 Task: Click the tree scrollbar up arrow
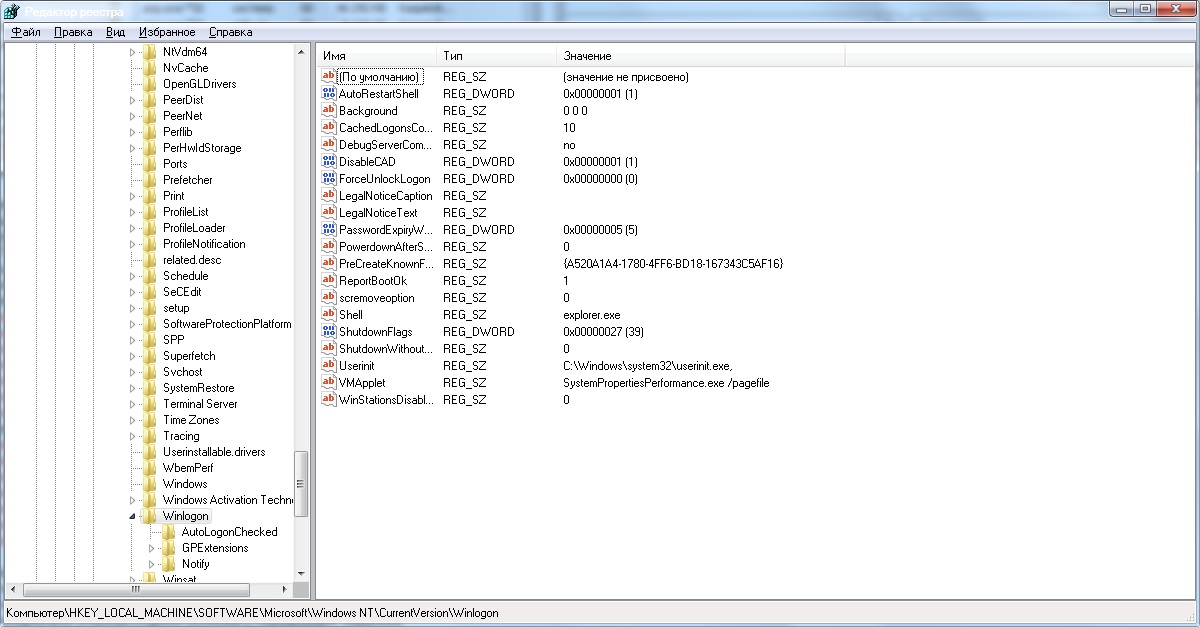tap(301, 51)
